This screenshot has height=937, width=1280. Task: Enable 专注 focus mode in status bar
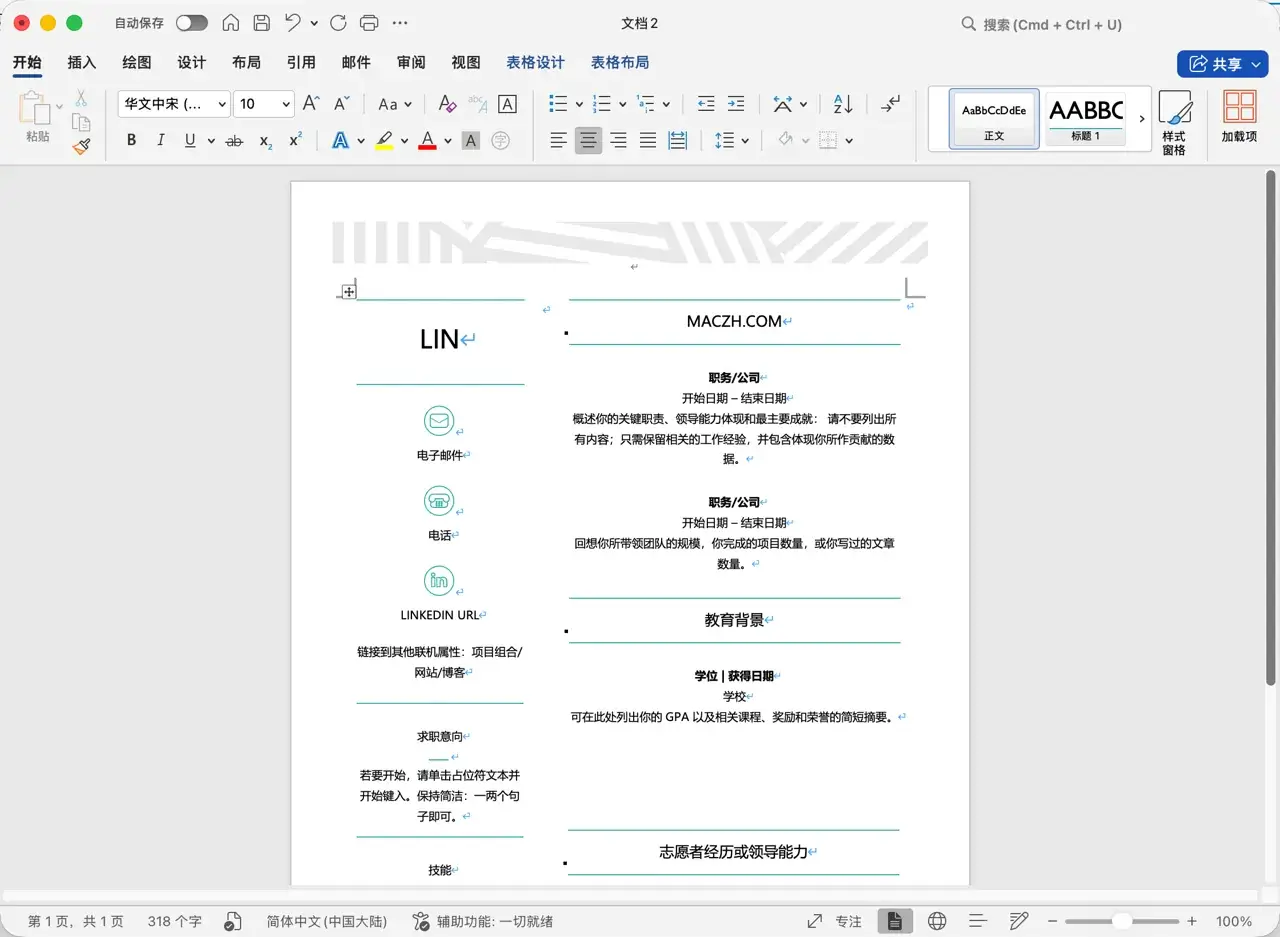click(x=849, y=920)
